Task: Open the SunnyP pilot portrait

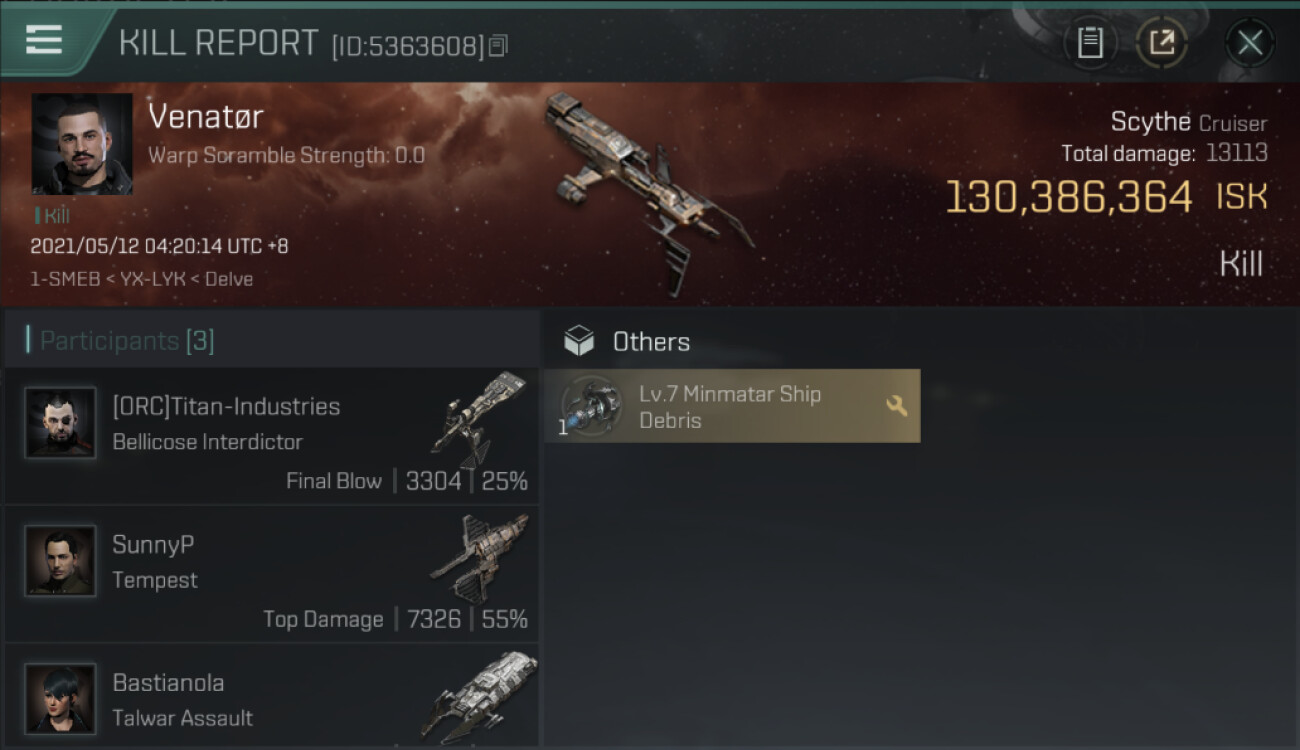Action: (x=60, y=561)
